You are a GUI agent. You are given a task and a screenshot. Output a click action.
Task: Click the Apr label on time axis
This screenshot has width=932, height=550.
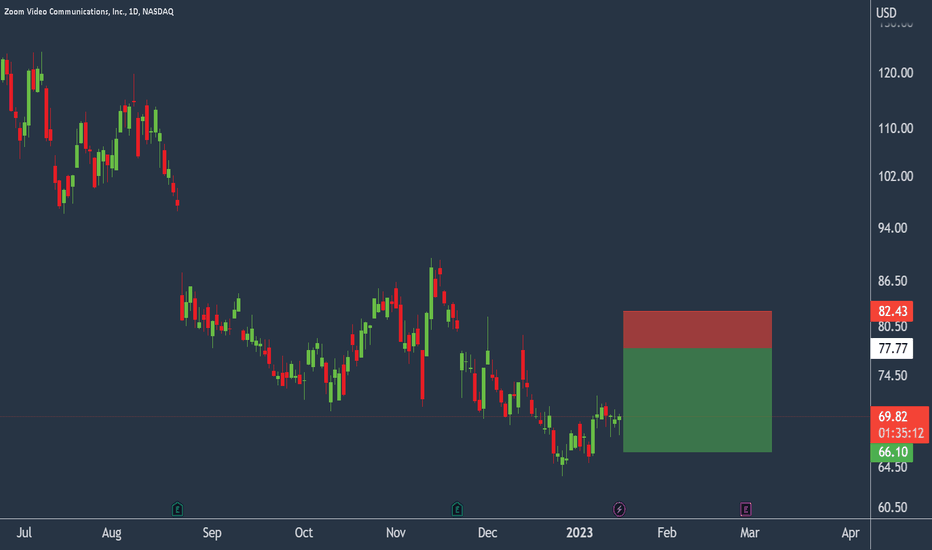click(851, 533)
